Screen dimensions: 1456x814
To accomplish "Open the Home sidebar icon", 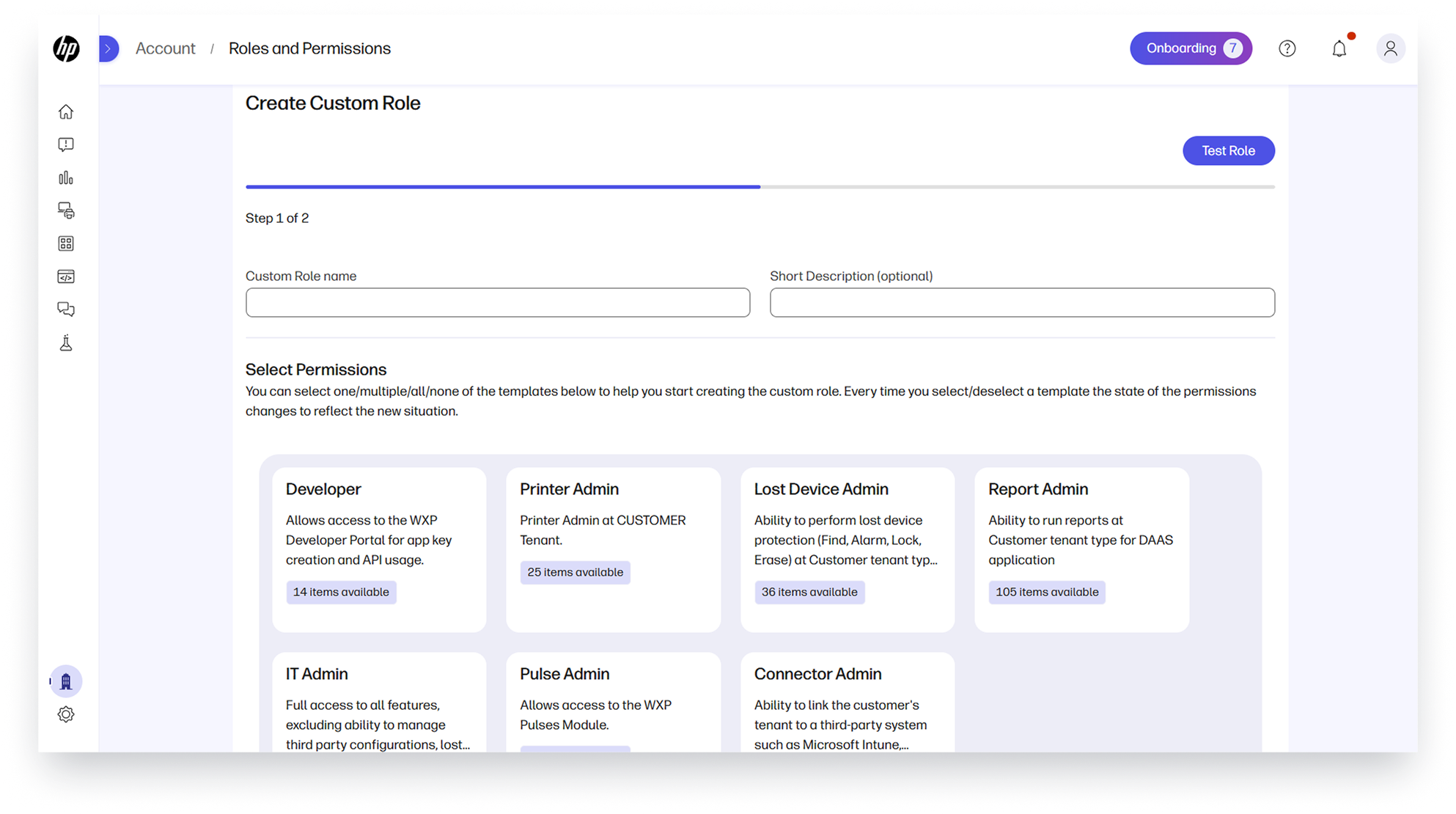I will coord(66,111).
